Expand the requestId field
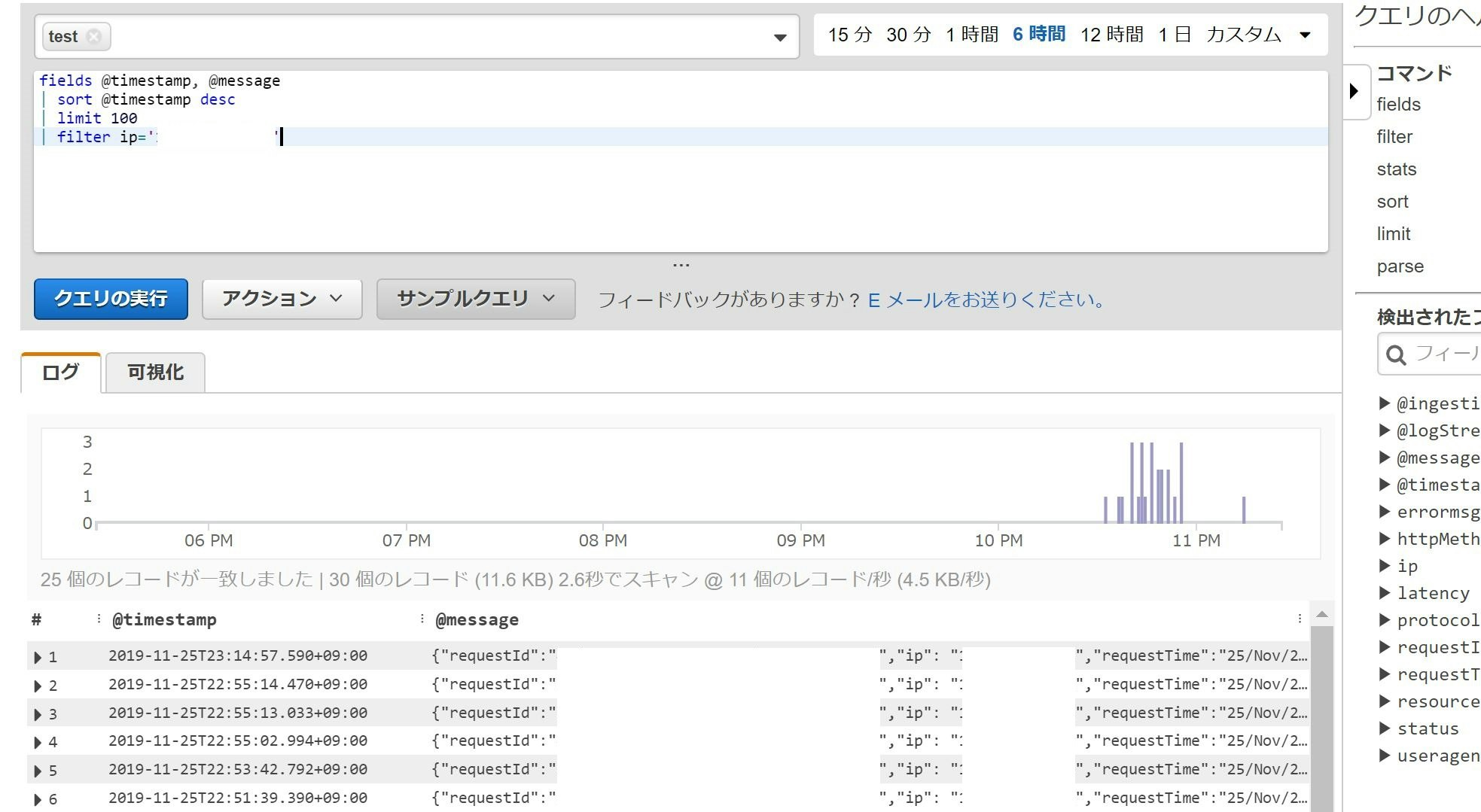Screen dimensions: 1481x812 click(1384, 647)
